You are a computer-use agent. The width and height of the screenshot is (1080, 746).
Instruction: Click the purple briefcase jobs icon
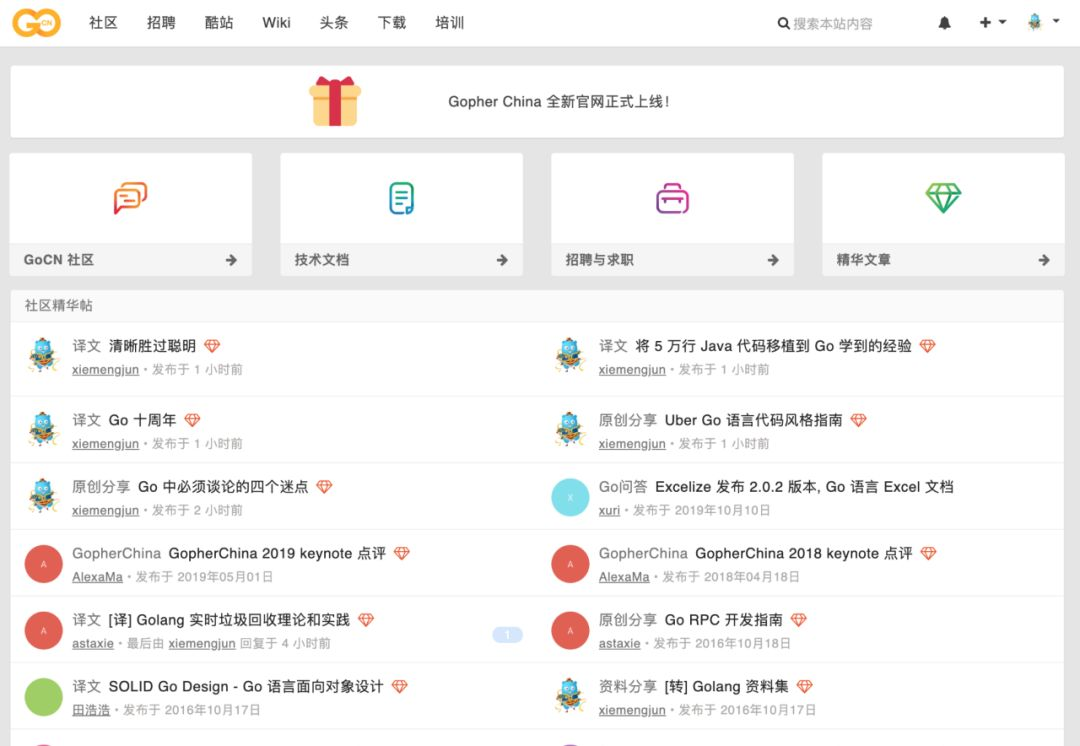(672, 198)
